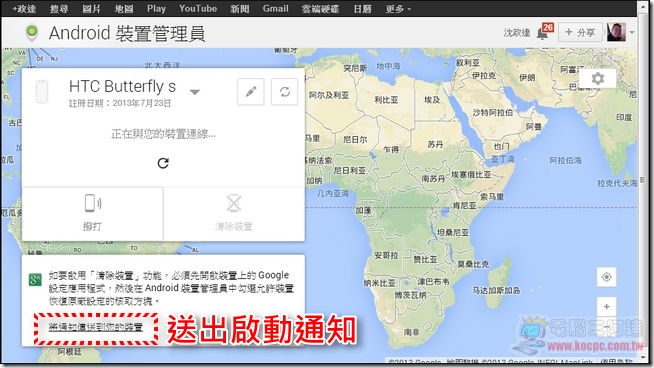The width and height of the screenshot is (654, 368).
Task: Click the 伊朗 label on the map
Action: (527, 77)
